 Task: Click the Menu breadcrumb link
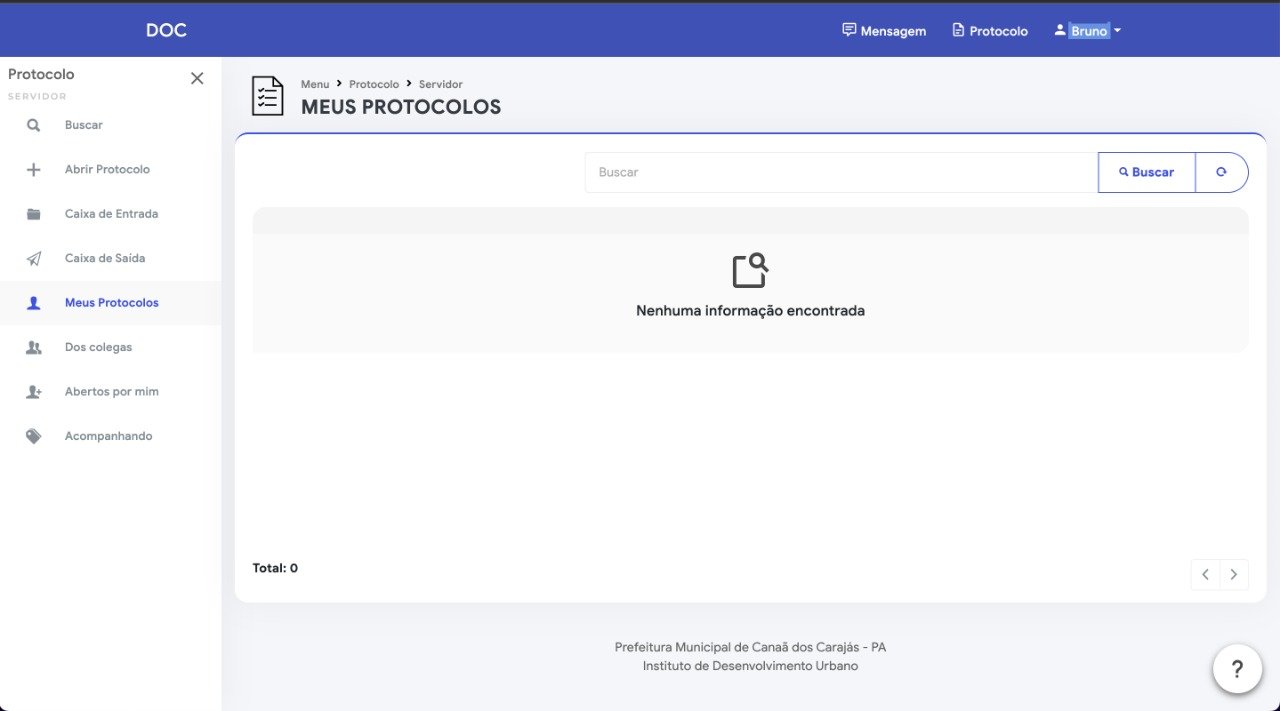click(x=315, y=84)
